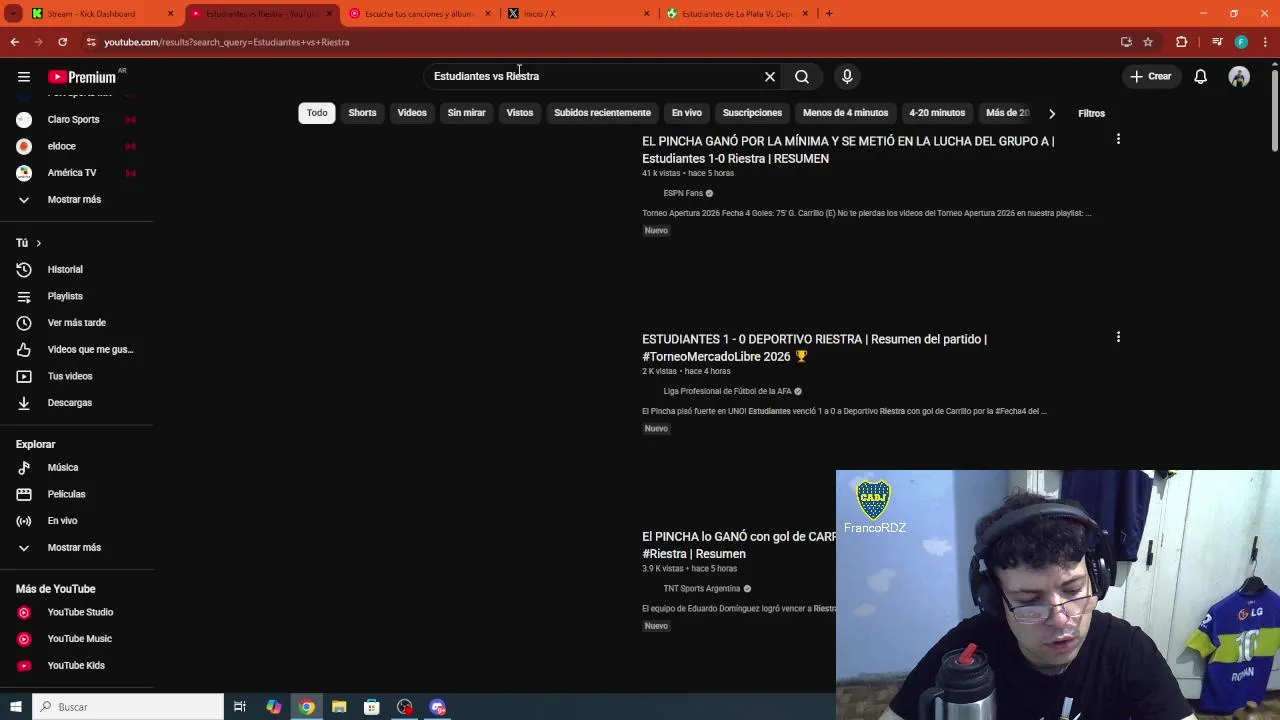Select the Sin mirar filter chip
Viewport: 1280px width, 720px height.
coord(466,113)
